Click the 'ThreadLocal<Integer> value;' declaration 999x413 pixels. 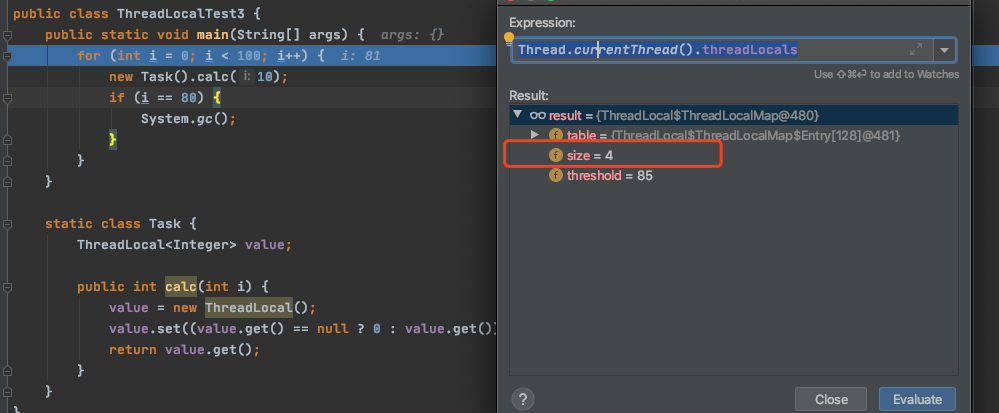[185, 245]
